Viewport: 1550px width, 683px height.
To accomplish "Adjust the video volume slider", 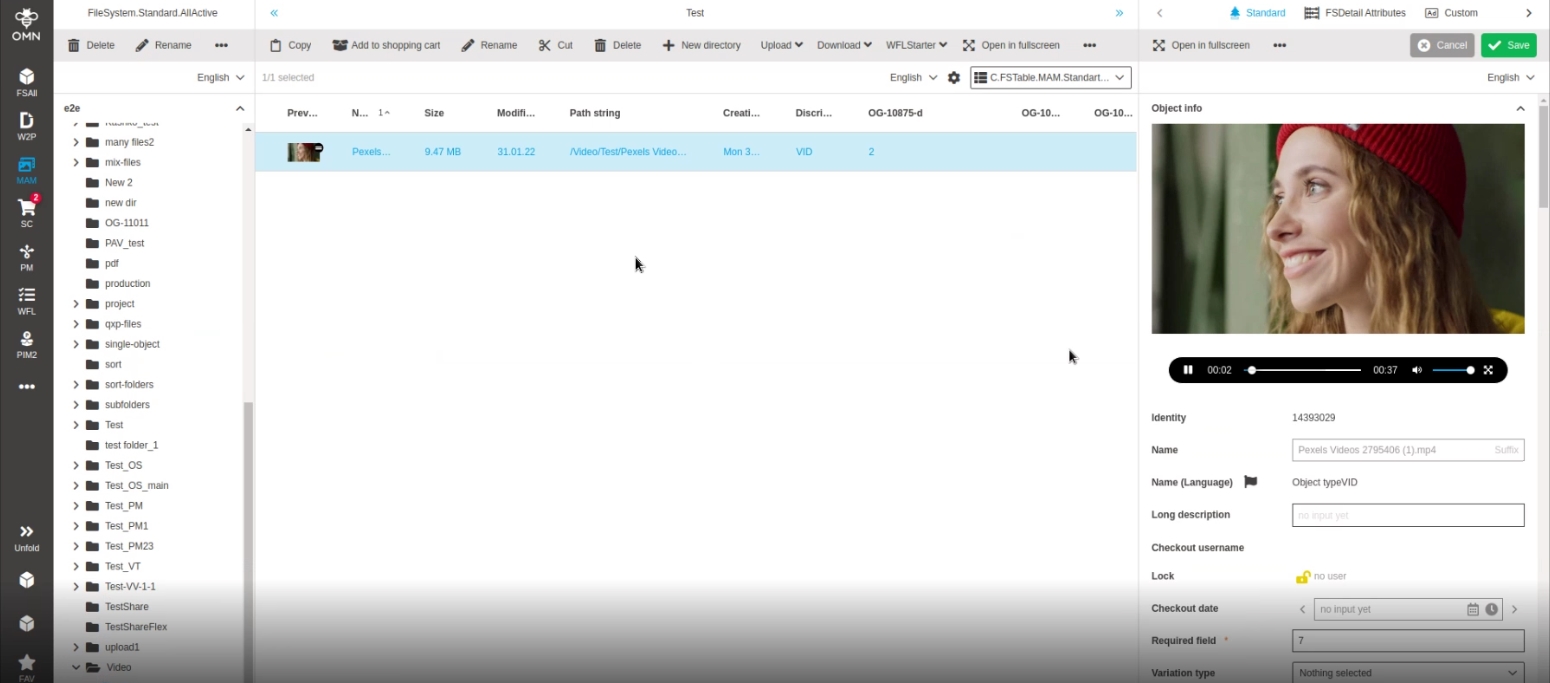I will (x=1452, y=370).
